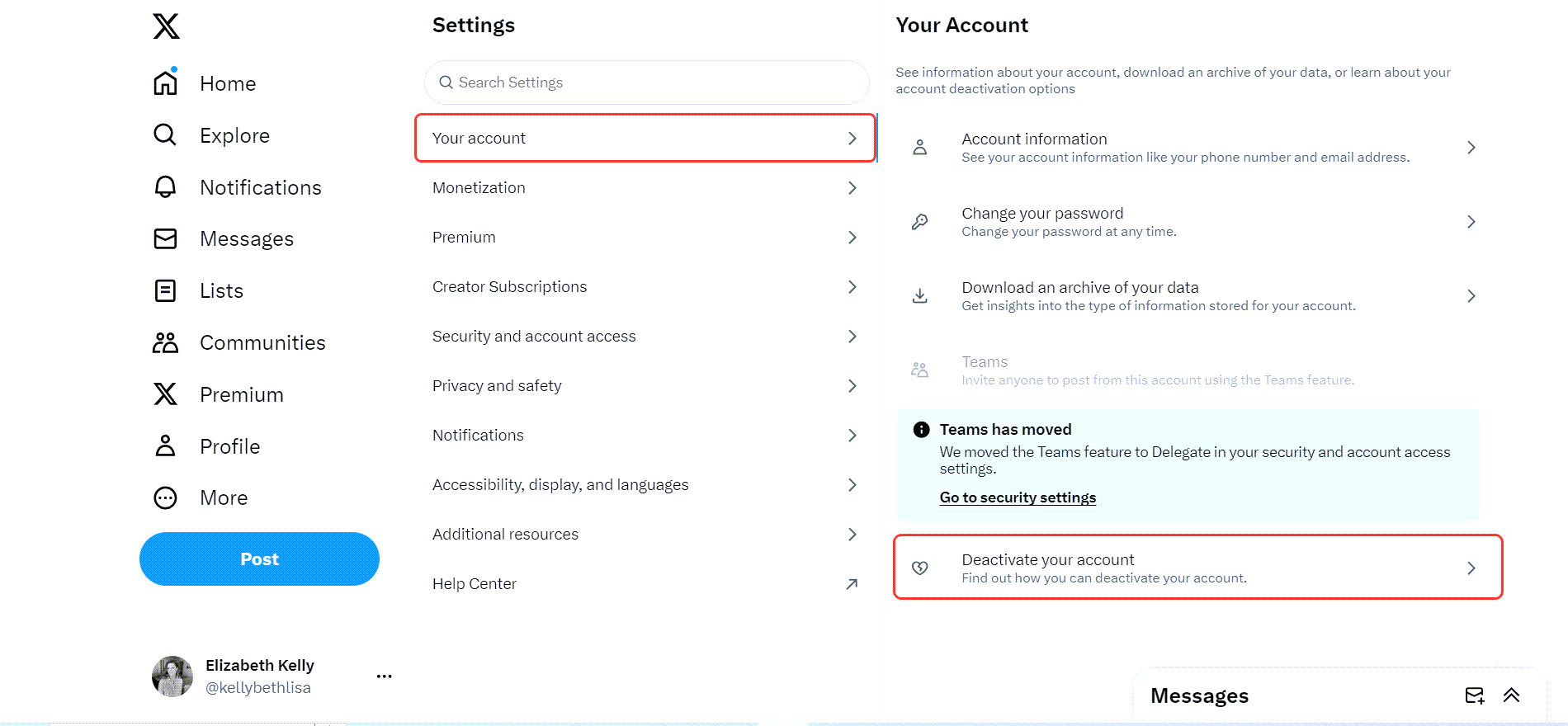Open account menu three-dots beside Elizabeth Kelly
Screen dimensions: 1568x726
click(385, 676)
